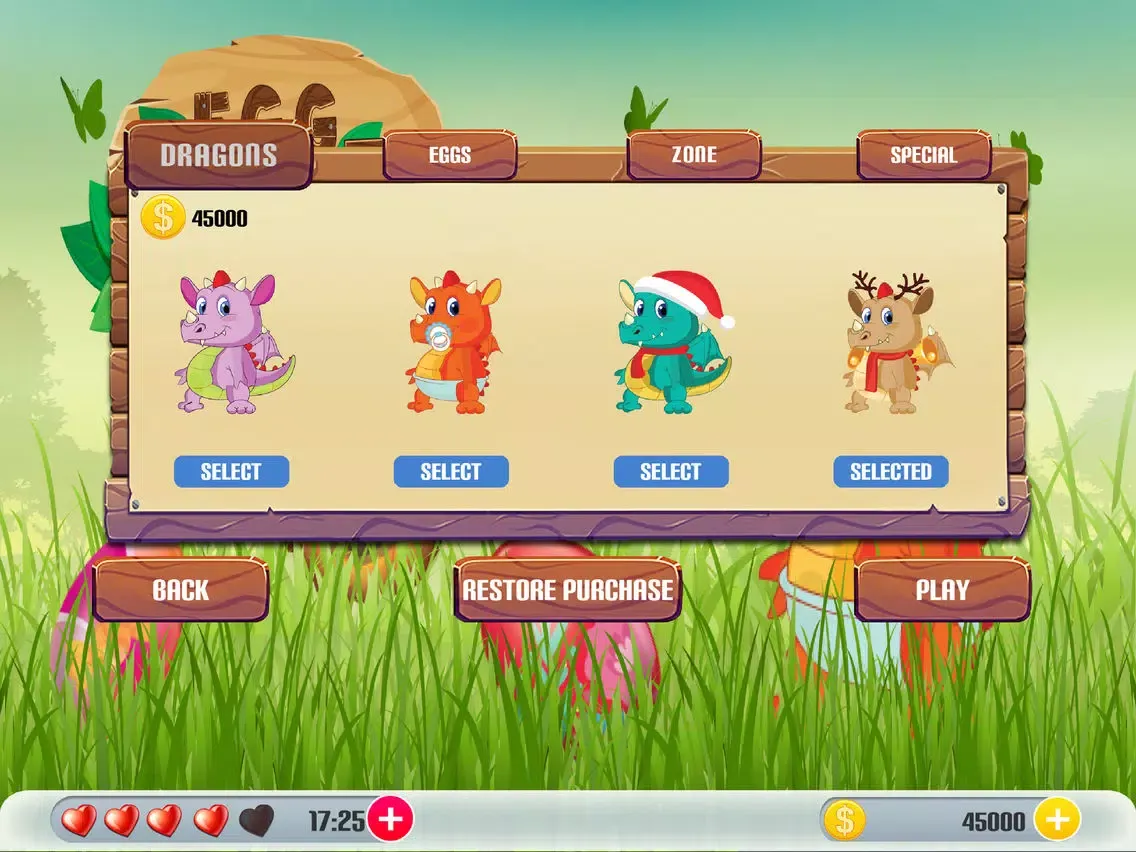Click the teal Christmas dragon image
The height and width of the screenshot is (852, 1136).
point(674,342)
